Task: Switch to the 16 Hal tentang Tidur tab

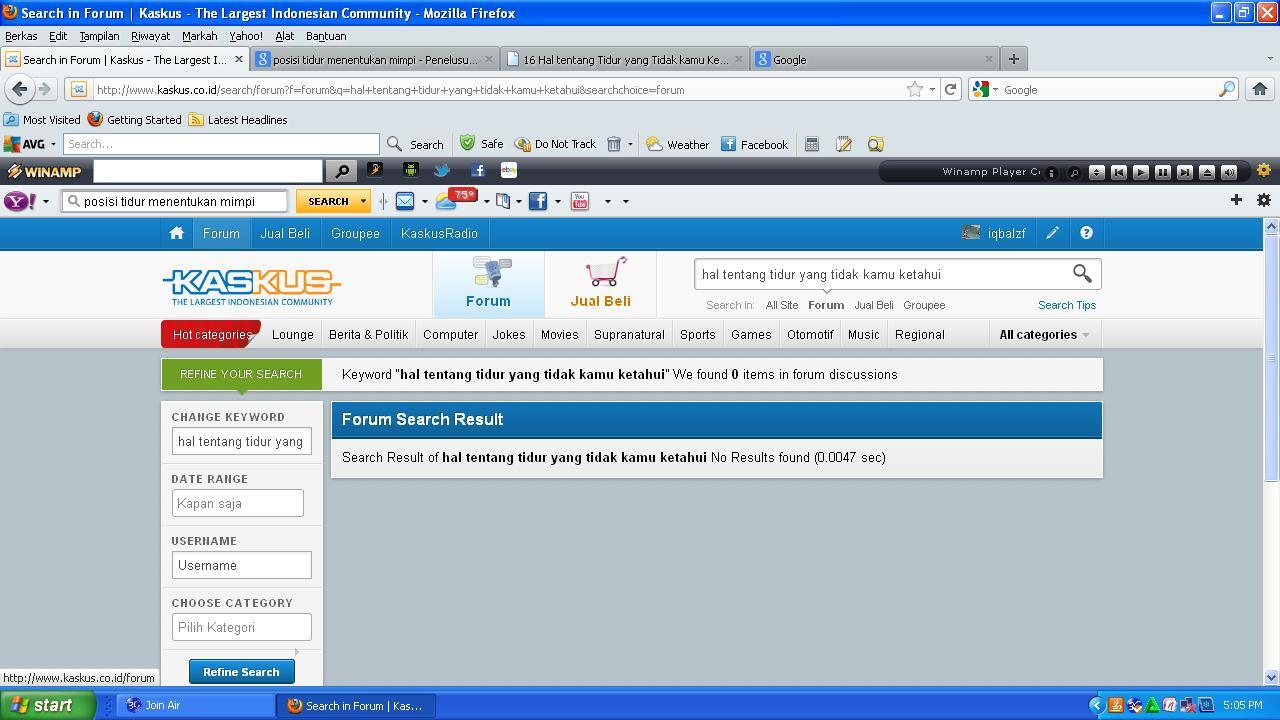Action: point(625,59)
